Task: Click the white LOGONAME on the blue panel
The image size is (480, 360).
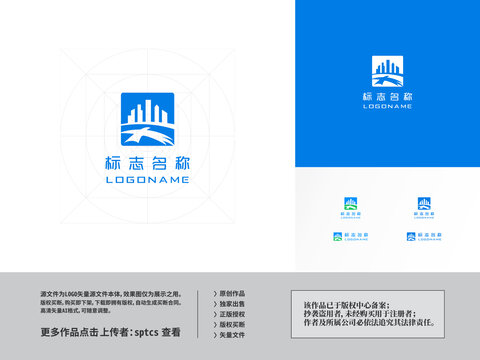Action: [x=387, y=106]
